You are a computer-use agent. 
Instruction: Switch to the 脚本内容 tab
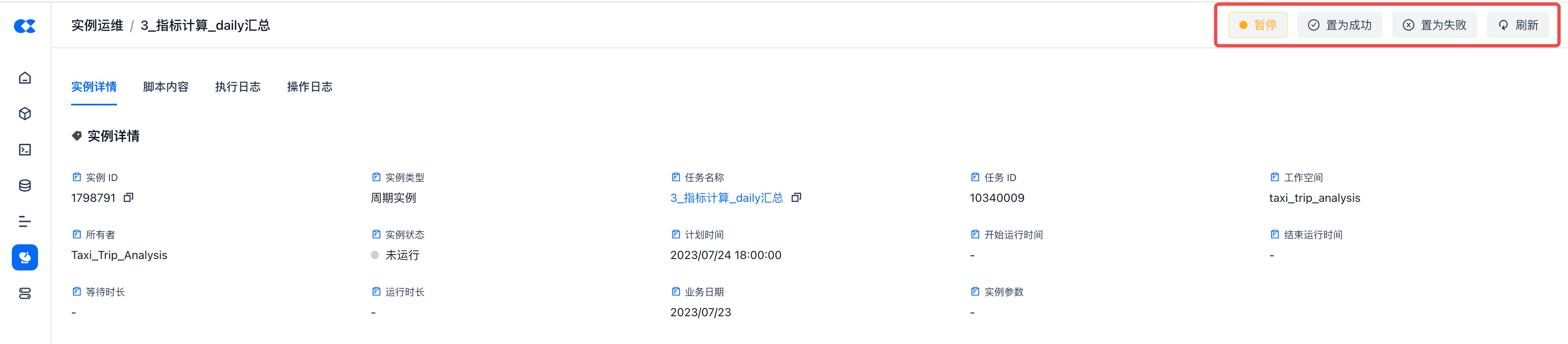click(166, 87)
